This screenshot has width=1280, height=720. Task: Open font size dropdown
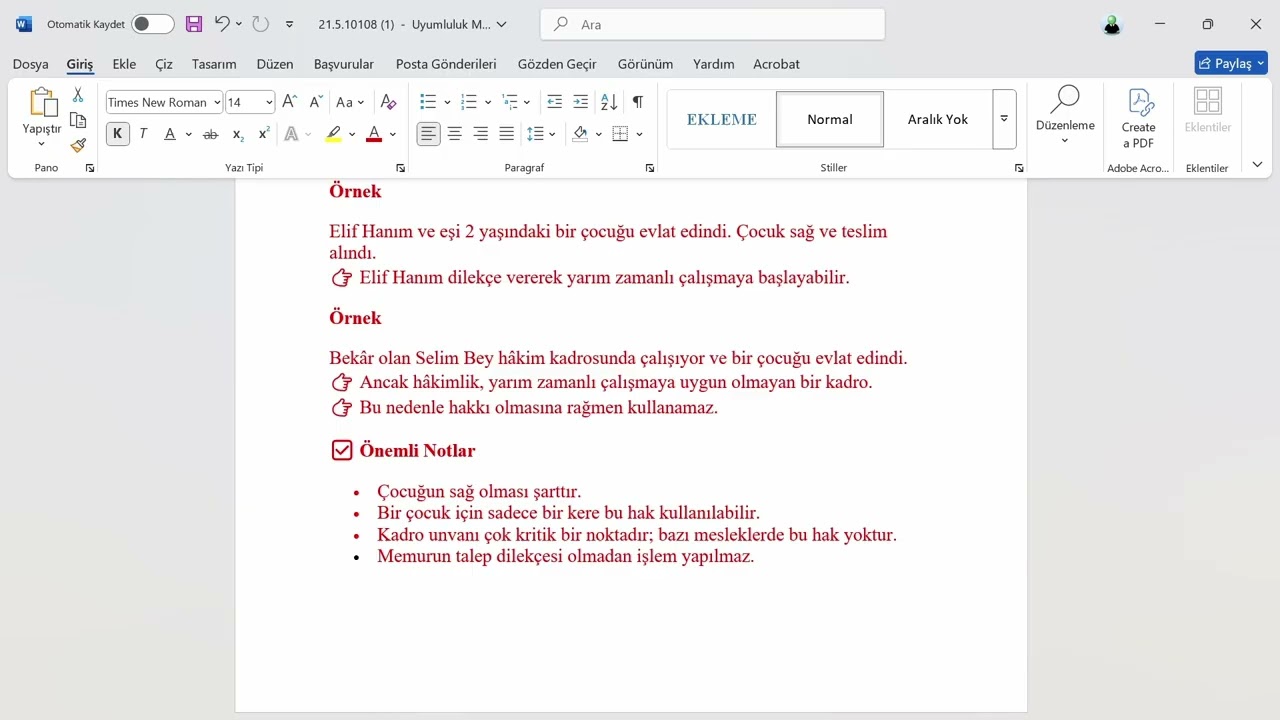[269, 102]
